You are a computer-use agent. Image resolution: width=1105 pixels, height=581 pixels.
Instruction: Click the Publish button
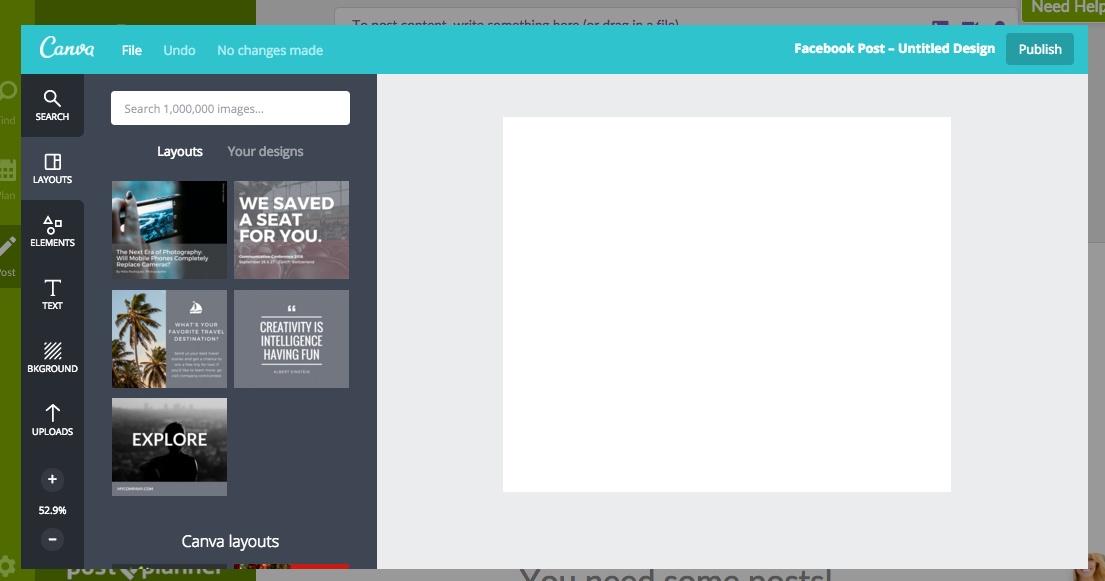click(1040, 48)
